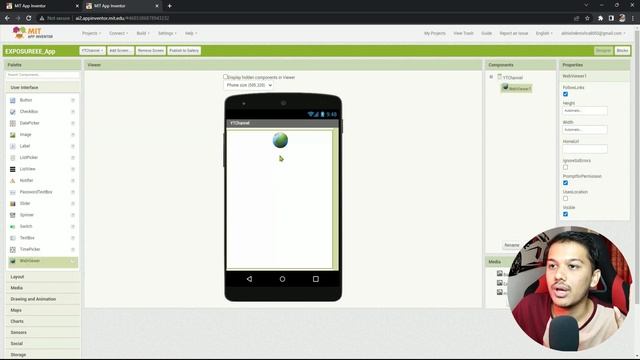Enable the UsesLocation property

point(565,198)
